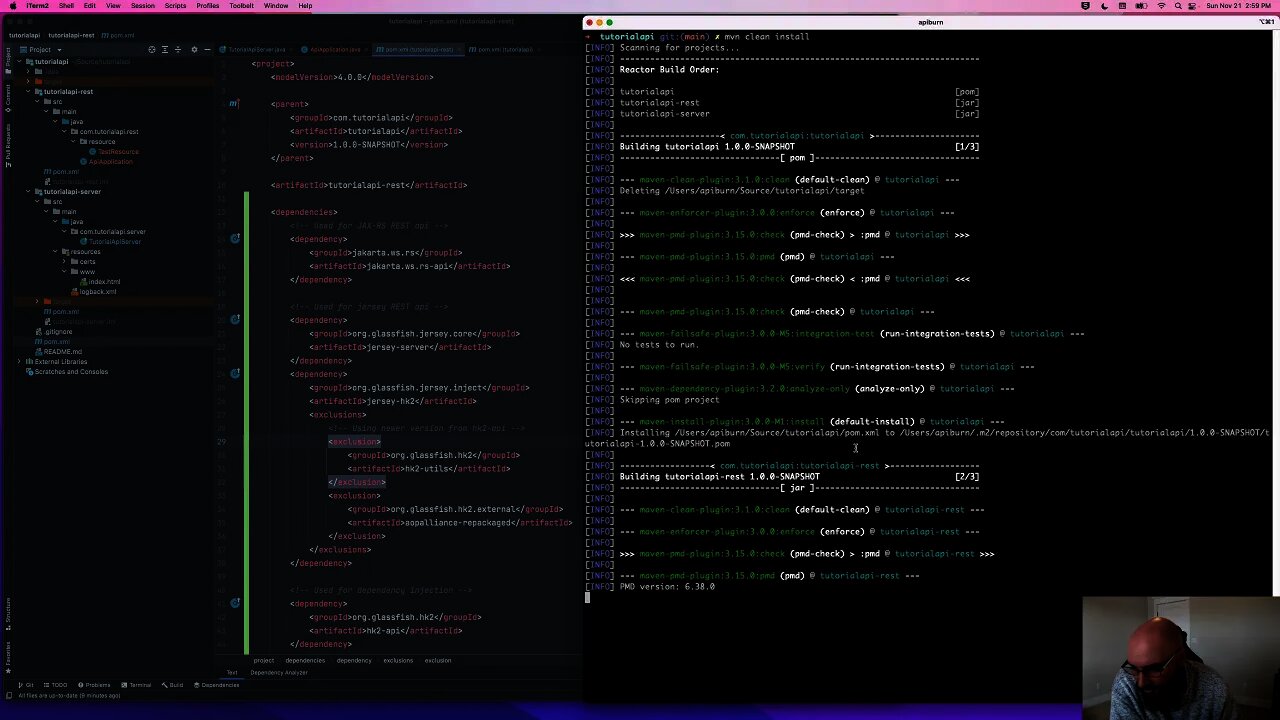
Task: Open Project tool window stripe button
Action: (7, 62)
